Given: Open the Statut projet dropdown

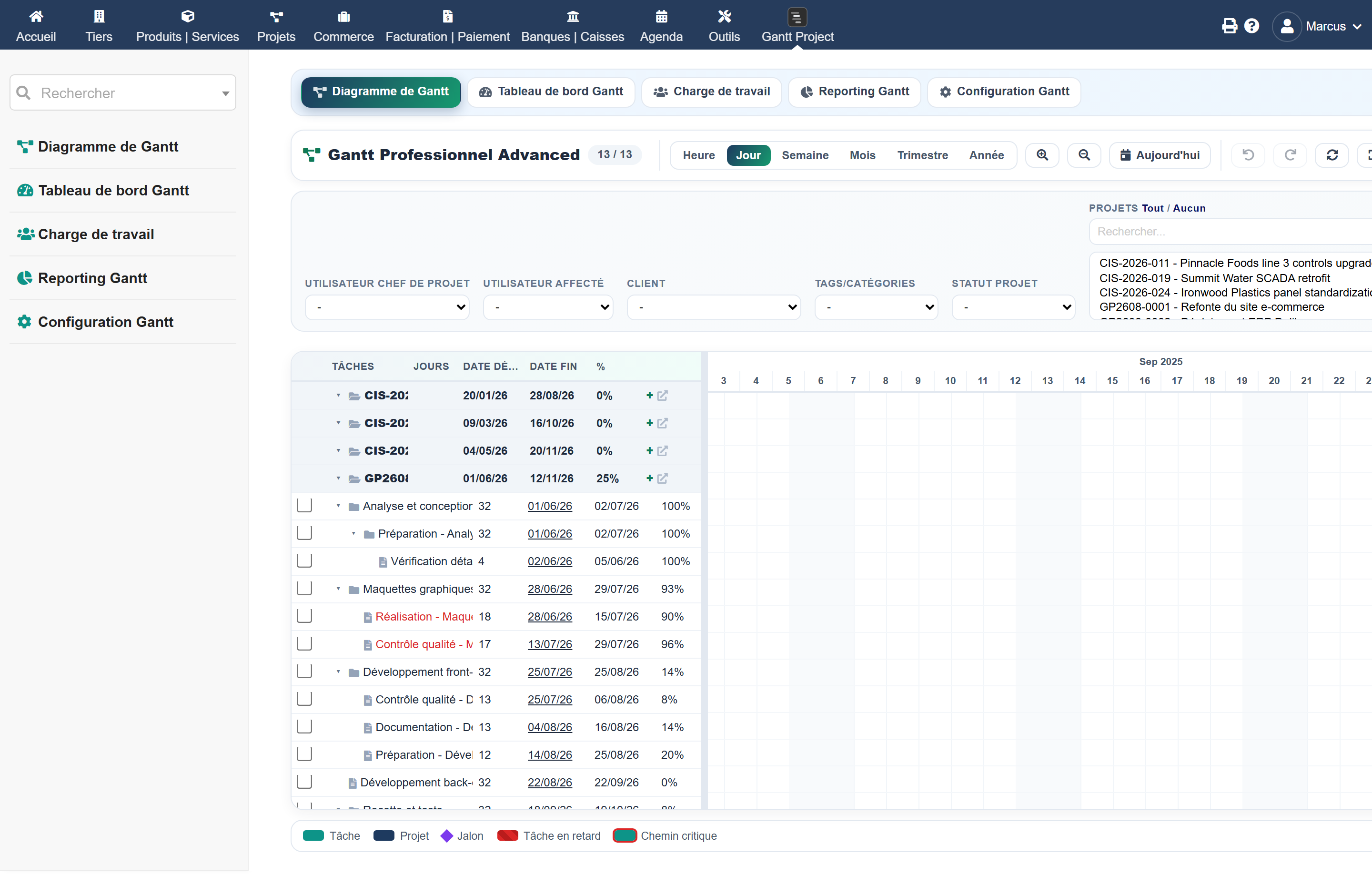Looking at the screenshot, I should pyautogui.click(x=1013, y=307).
